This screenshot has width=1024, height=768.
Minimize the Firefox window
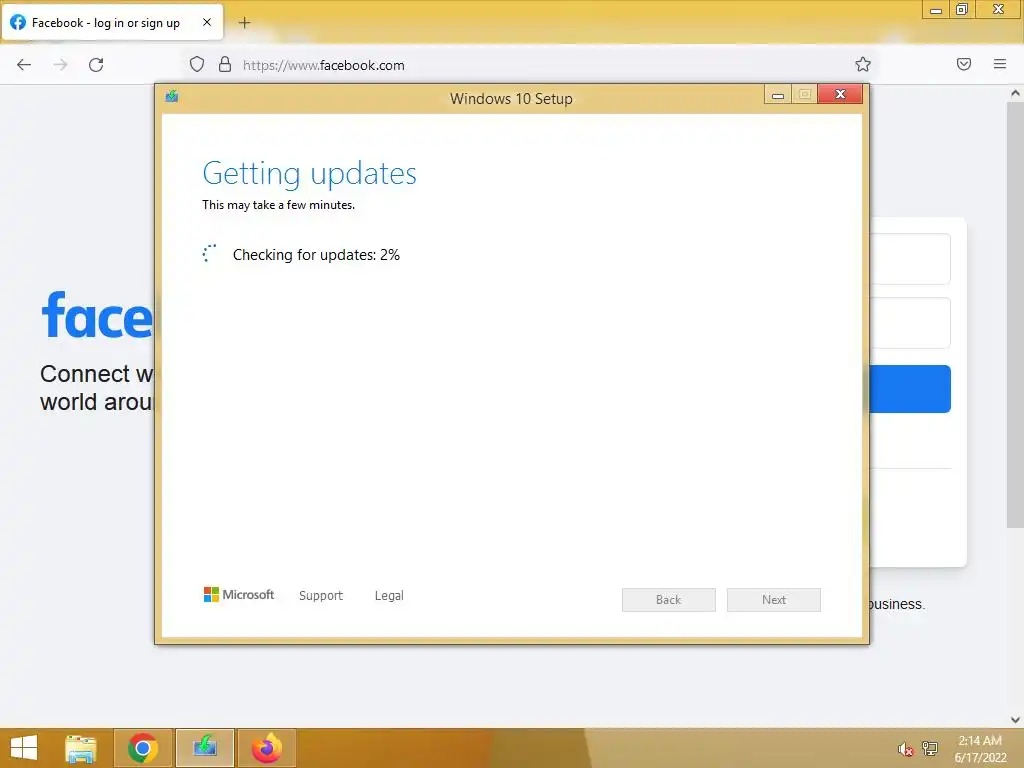point(935,10)
